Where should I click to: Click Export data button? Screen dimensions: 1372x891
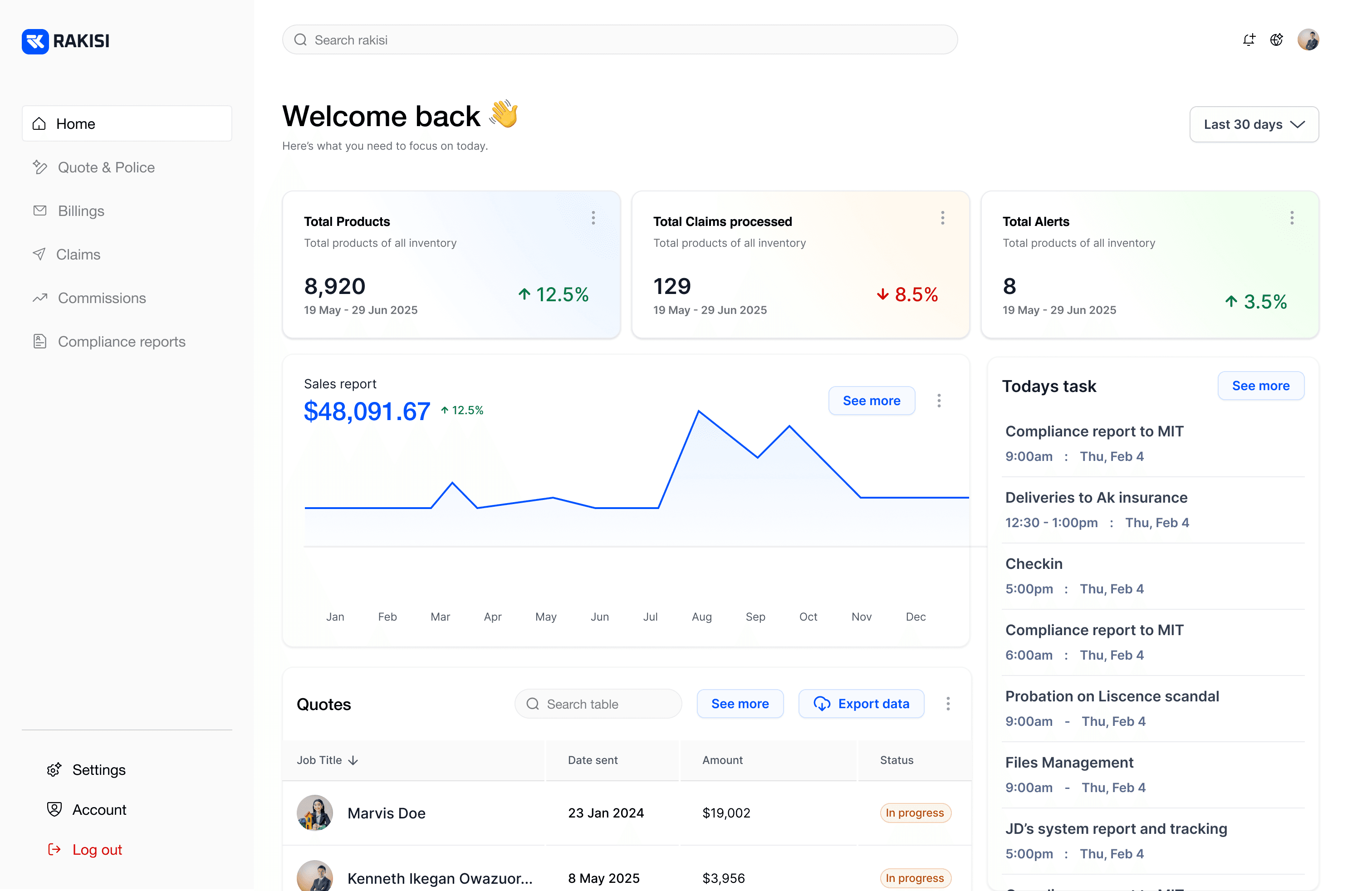point(861,704)
